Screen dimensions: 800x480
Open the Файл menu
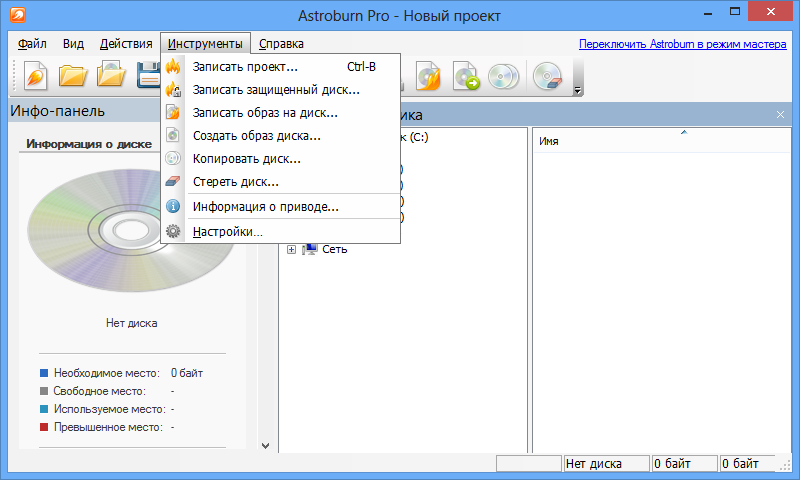point(32,44)
